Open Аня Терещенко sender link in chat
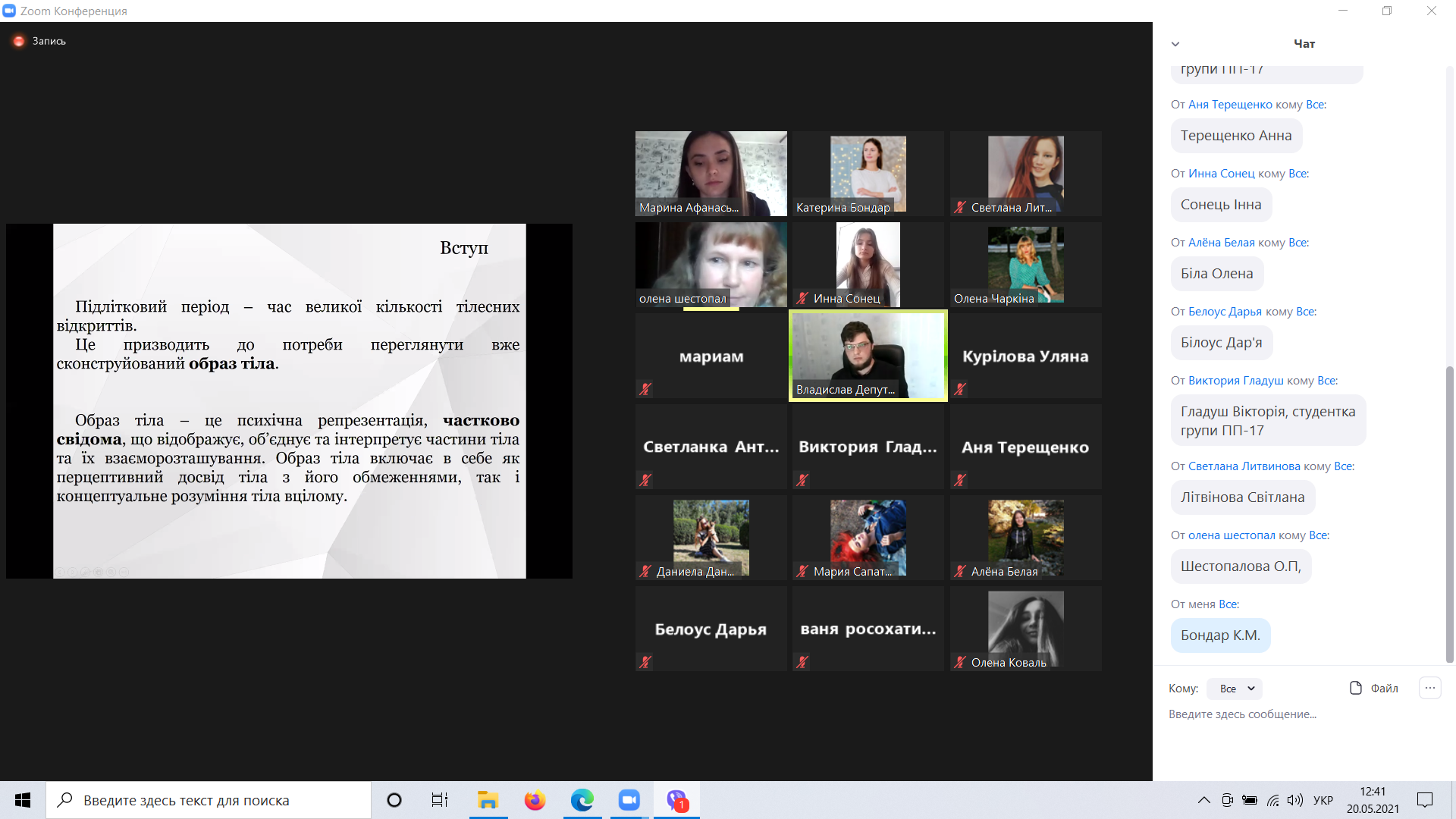The width and height of the screenshot is (1456, 819). pyautogui.click(x=1230, y=105)
